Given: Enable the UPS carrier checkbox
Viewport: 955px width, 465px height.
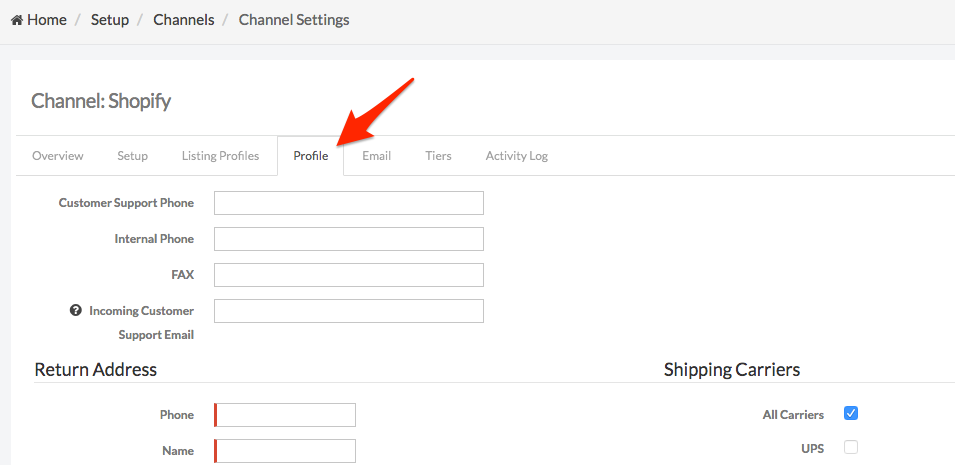Looking at the screenshot, I should [x=851, y=448].
